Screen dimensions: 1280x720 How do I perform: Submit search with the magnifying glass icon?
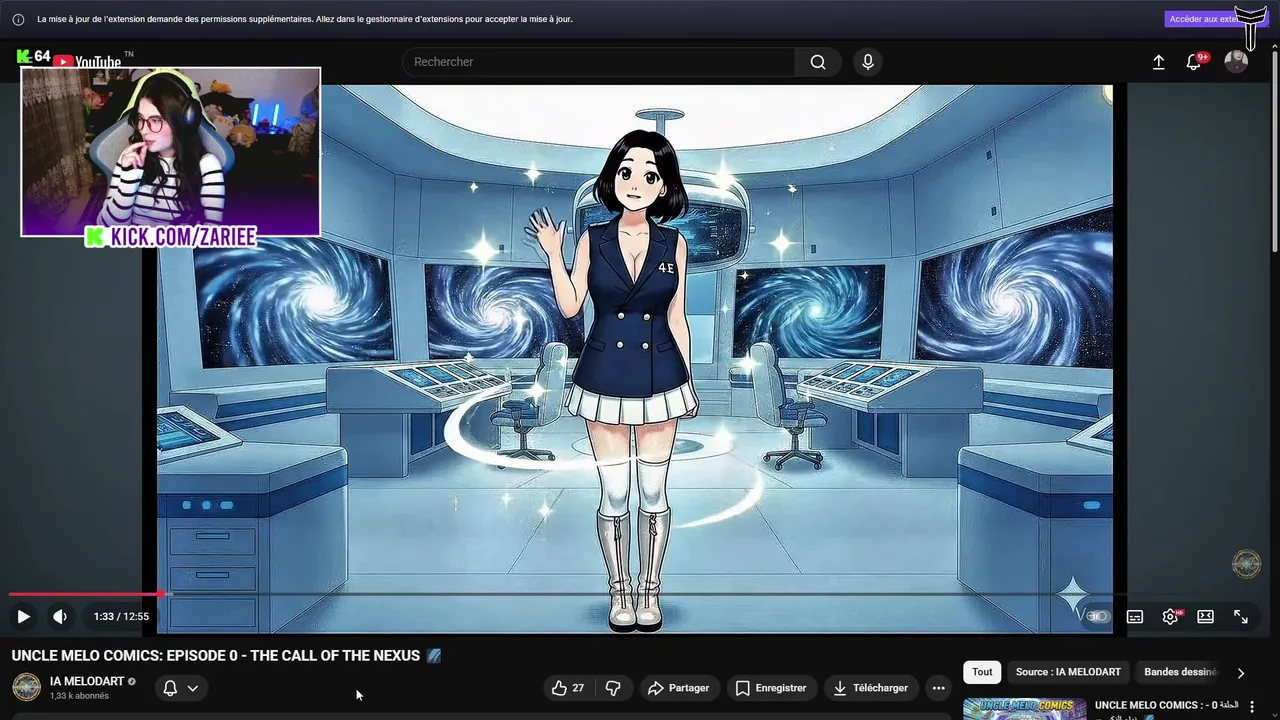coord(818,62)
